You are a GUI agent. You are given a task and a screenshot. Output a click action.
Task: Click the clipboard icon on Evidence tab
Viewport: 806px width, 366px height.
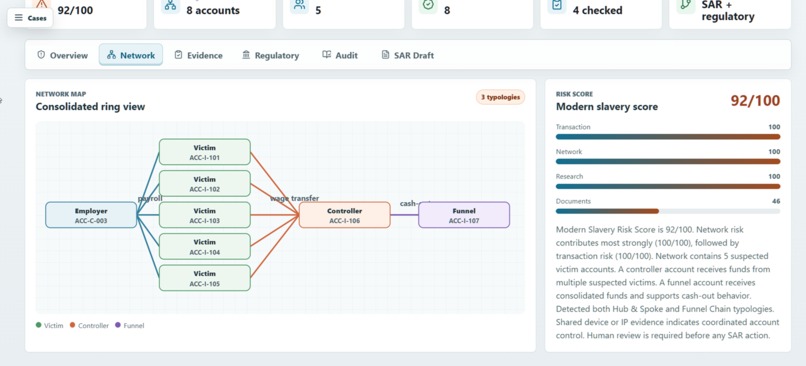178,54
